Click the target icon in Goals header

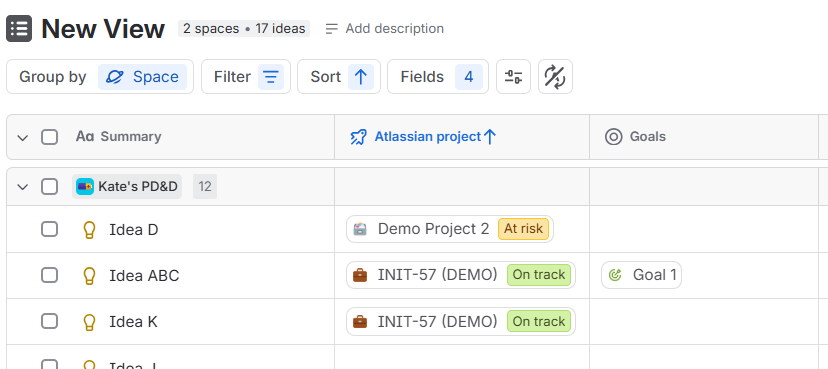point(613,137)
